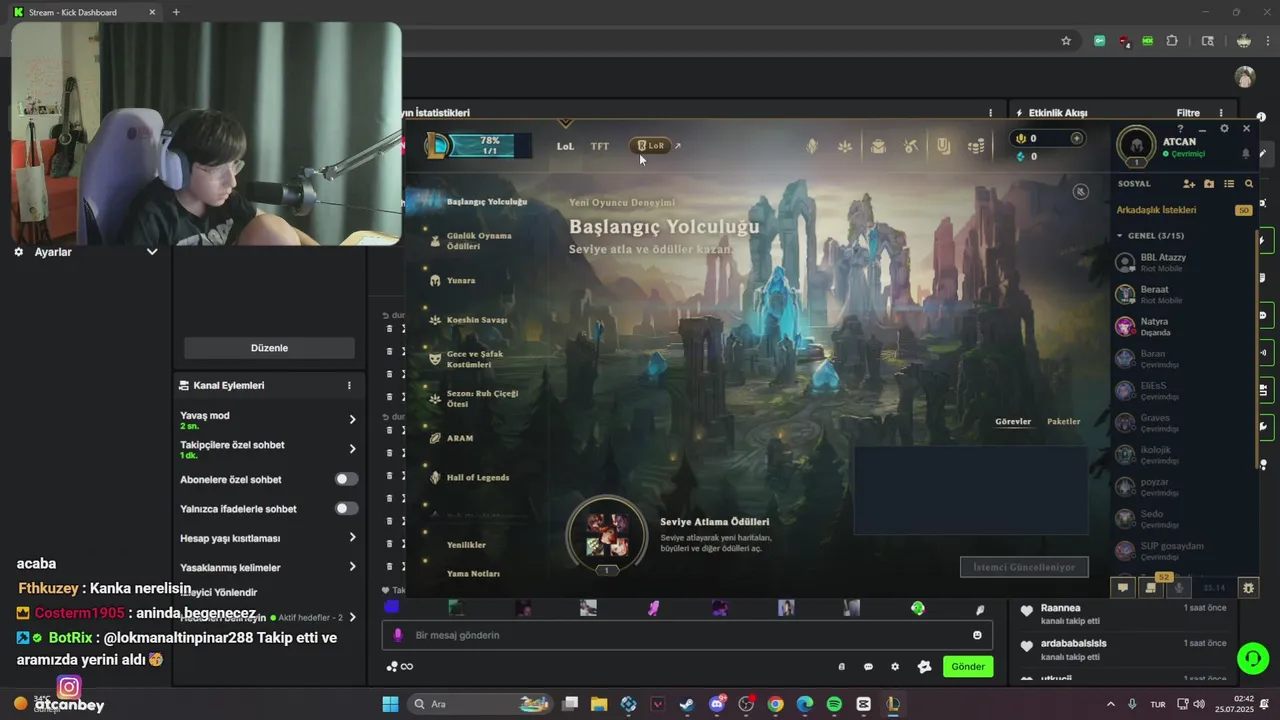Open Spotify from the taskbar
The height and width of the screenshot is (720, 1280).
click(834, 704)
